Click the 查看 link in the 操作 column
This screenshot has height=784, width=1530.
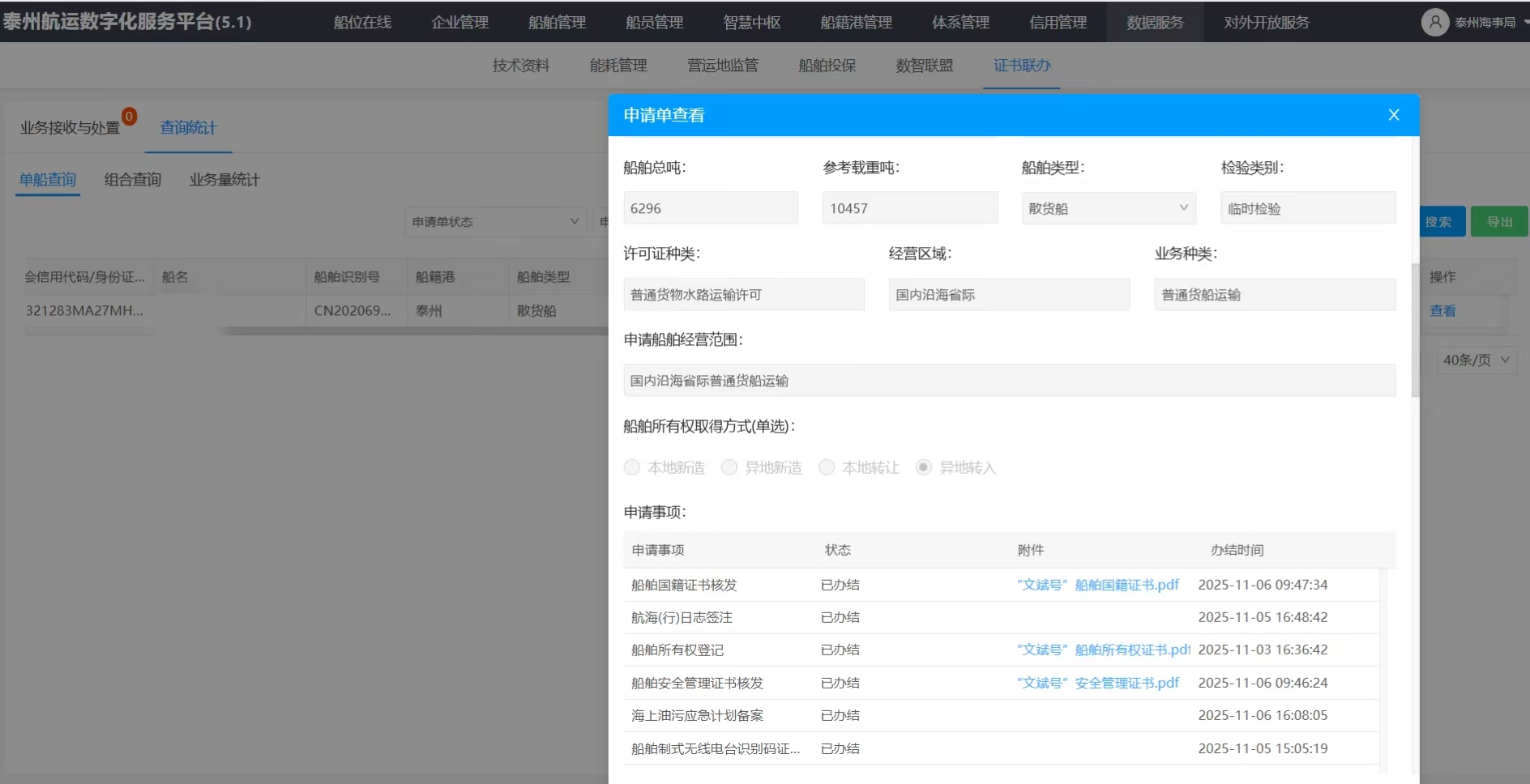point(1442,311)
